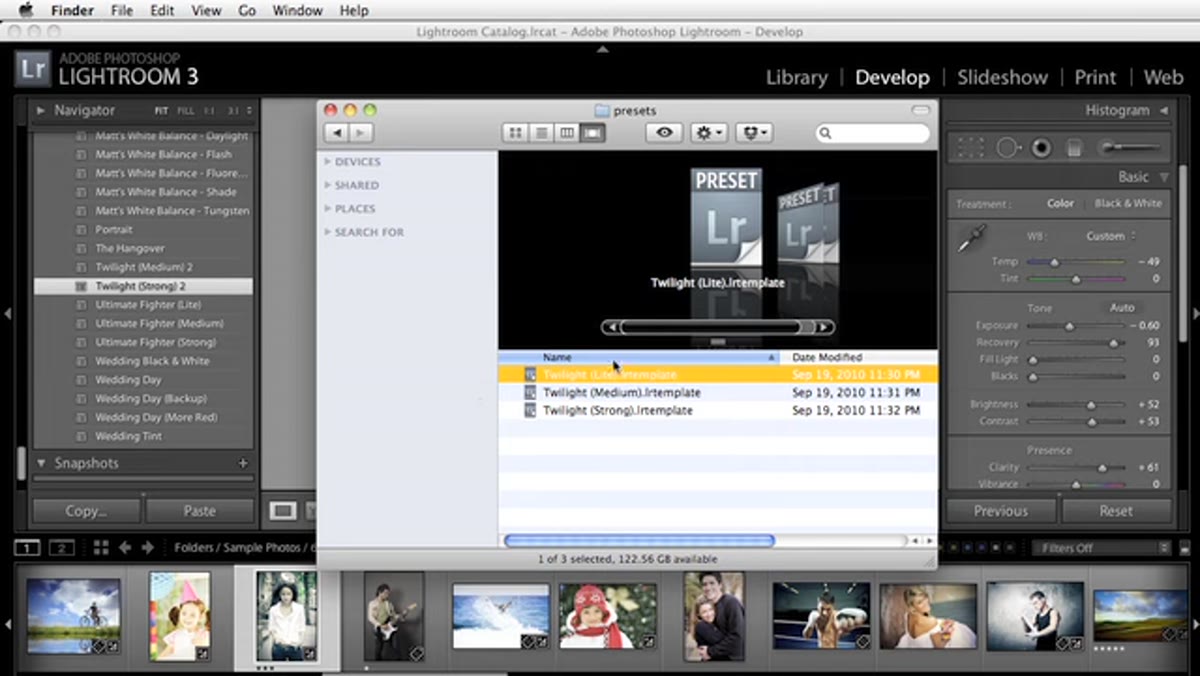Image resolution: width=1200 pixels, height=676 pixels.
Task: Open the Print module
Action: pos(1095,78)
